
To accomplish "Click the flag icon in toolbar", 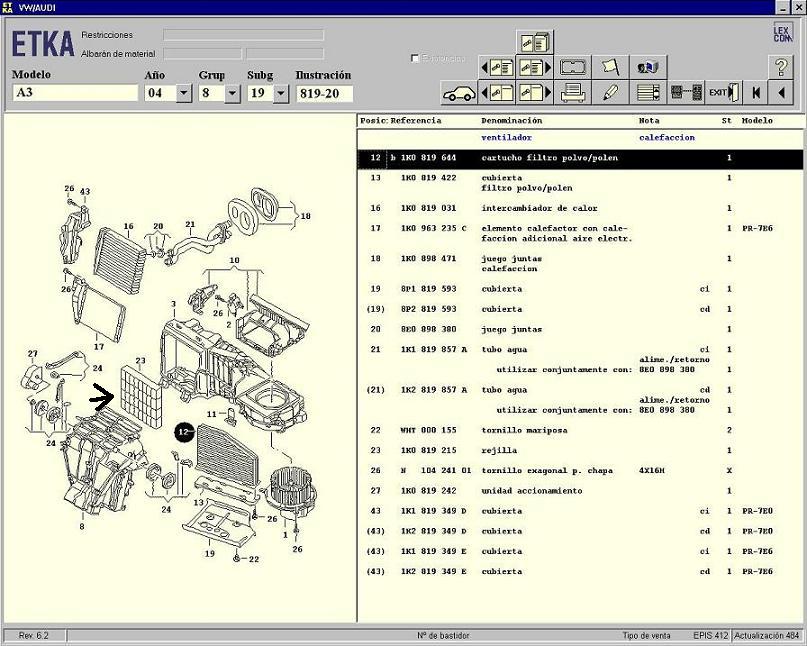I will click(x=610, y=67).
